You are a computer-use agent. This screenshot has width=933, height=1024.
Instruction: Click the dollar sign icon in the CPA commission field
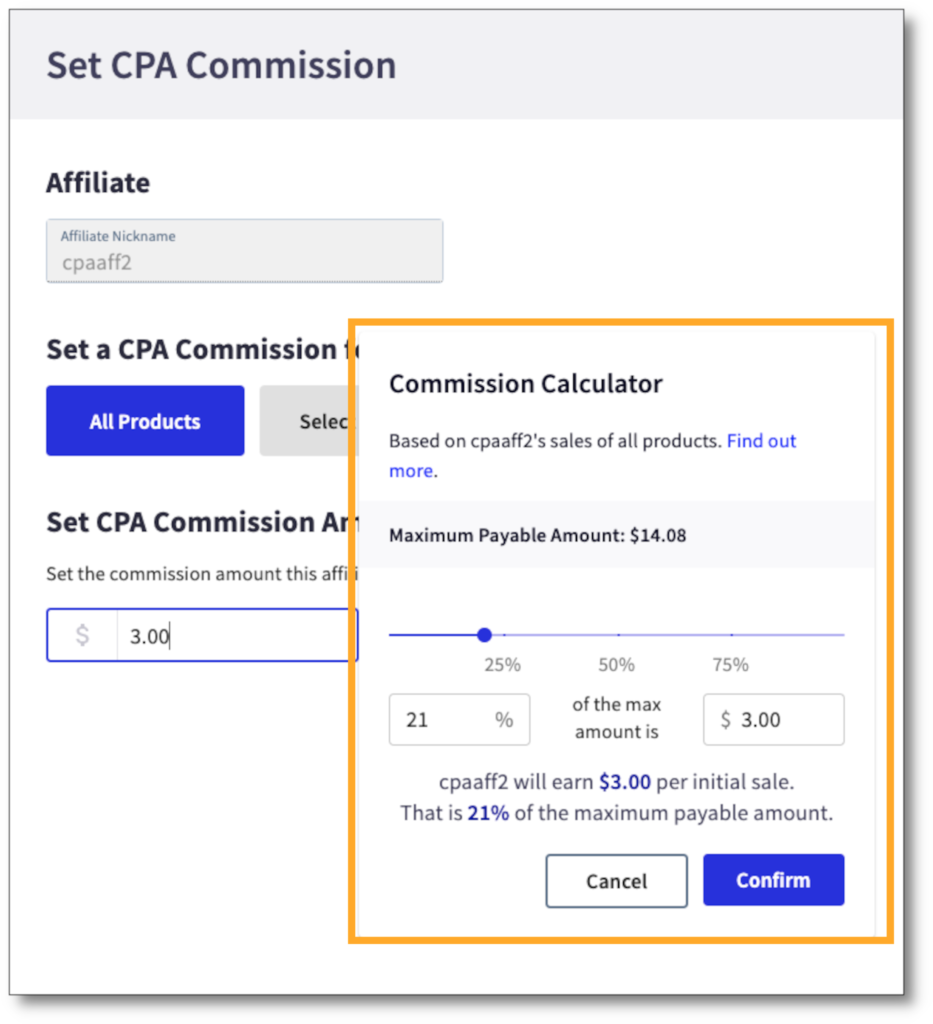(82, 636)
